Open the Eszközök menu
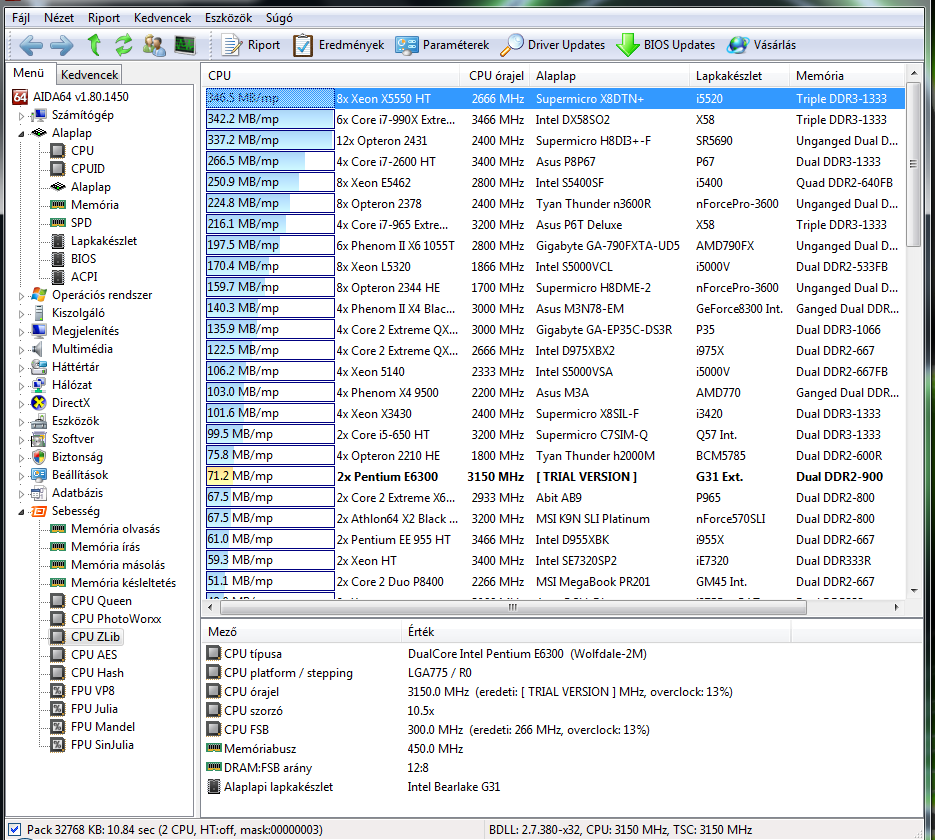The width and height of the screenshot is (935, 840). (x=228, y=18)
